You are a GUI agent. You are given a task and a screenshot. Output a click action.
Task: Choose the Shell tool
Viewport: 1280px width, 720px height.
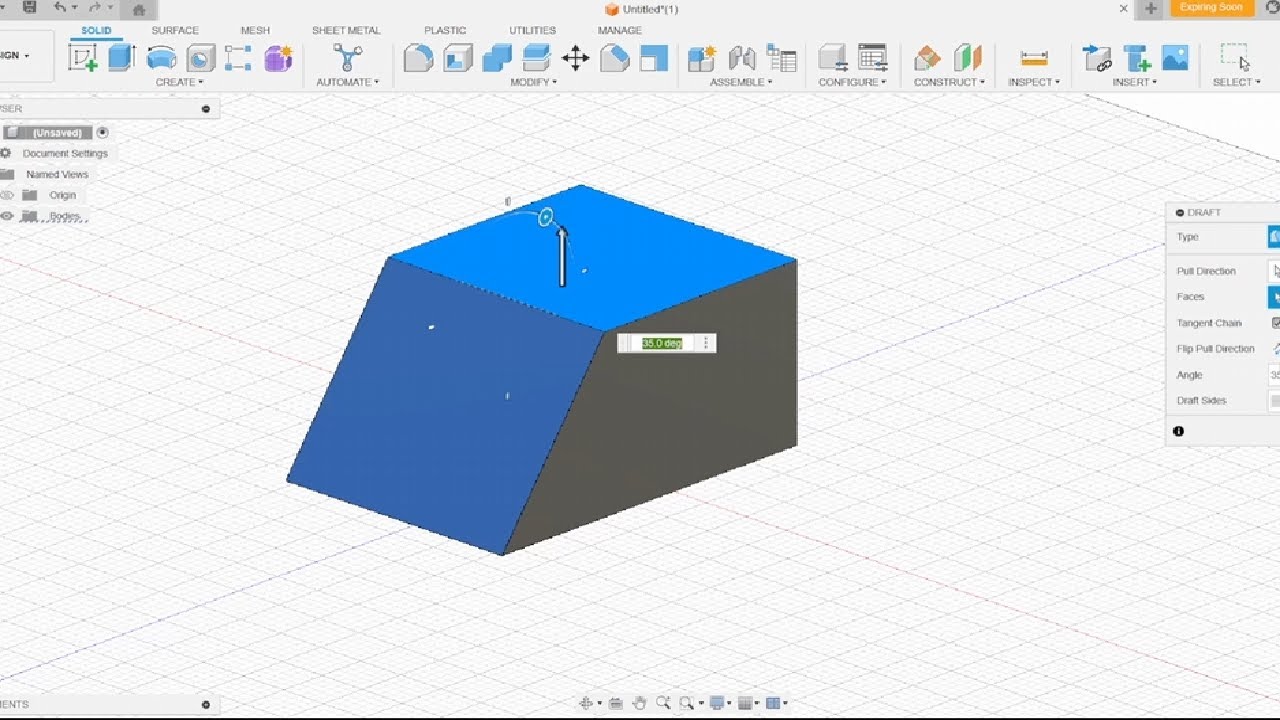[x=458, y=58]
